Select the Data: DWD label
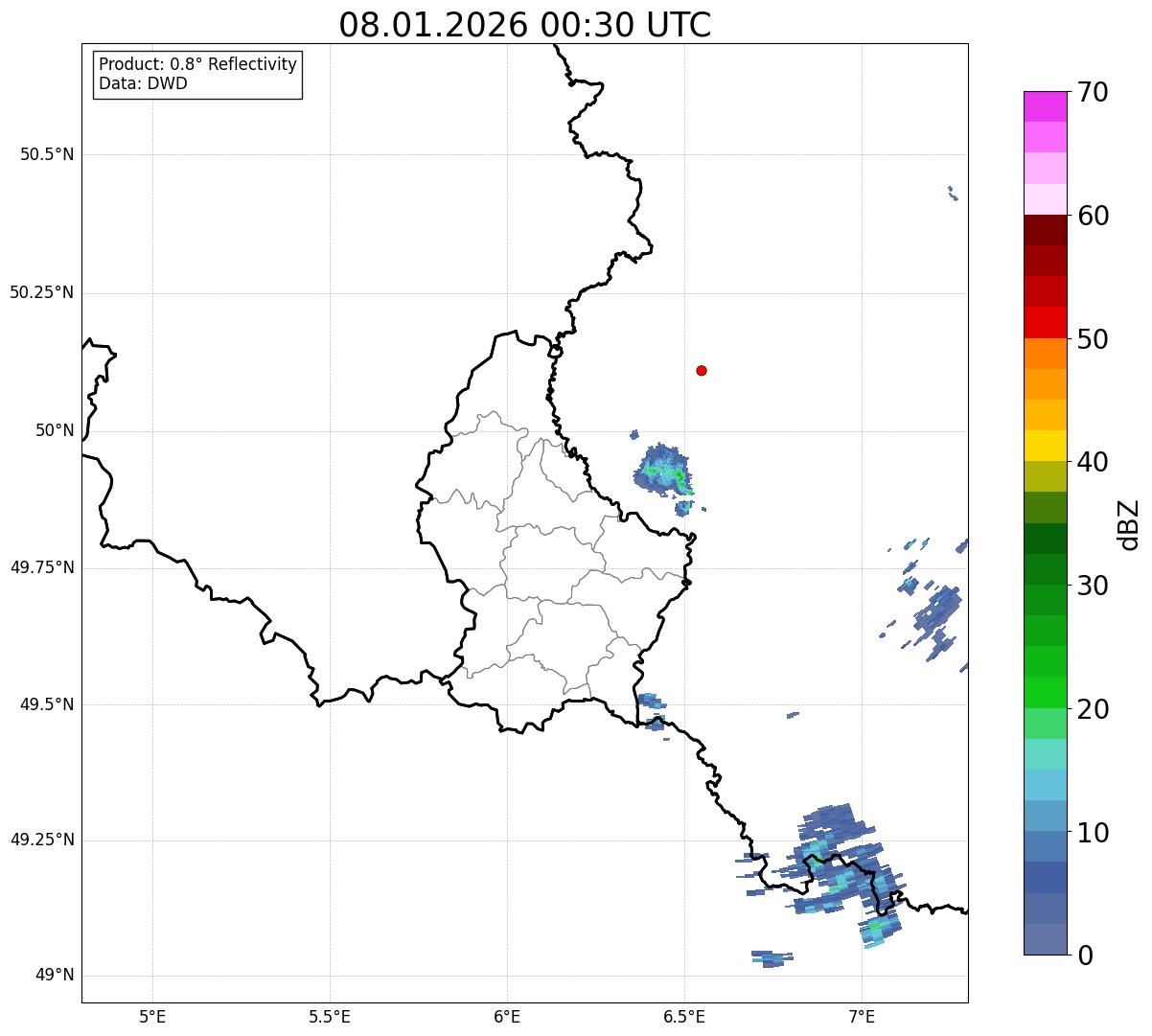Screen dimensions: 1152x1036 coord(144,83)
